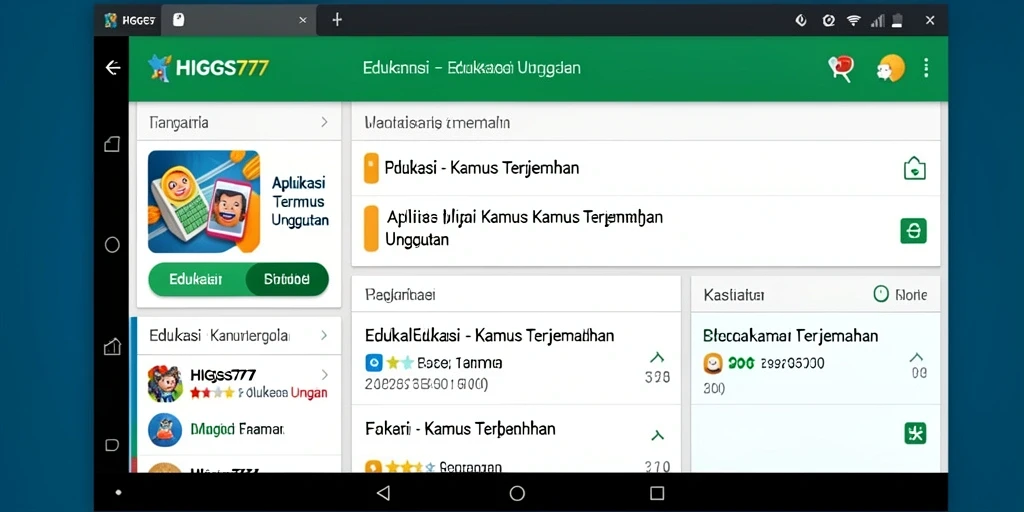Select the Edukasi pill segment
Image resolution: width=1024 pixels, height=512 pixels.
click(197, 280)
